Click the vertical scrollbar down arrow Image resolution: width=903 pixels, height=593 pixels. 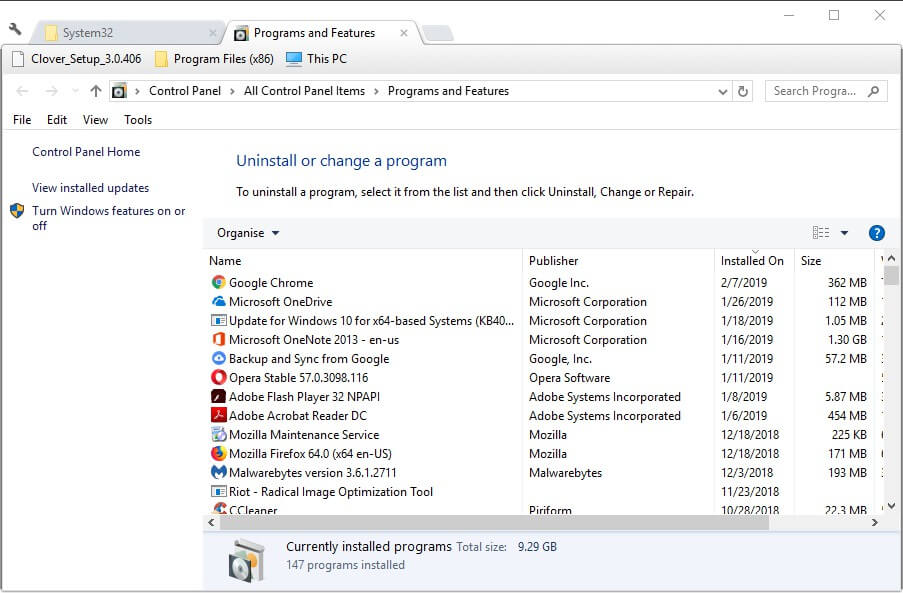(891, 505)
